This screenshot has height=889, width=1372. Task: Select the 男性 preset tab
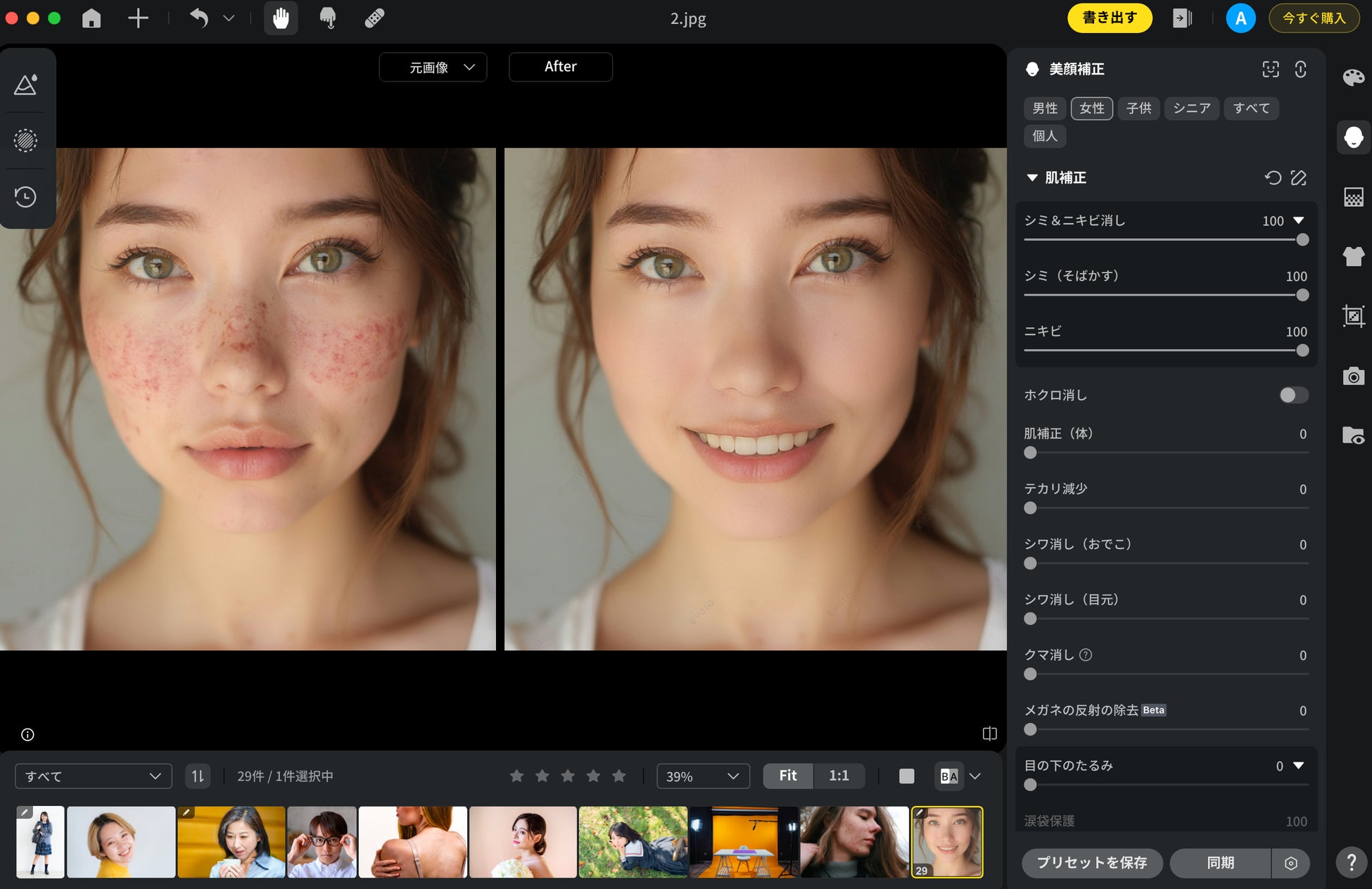coord(1045,108)
